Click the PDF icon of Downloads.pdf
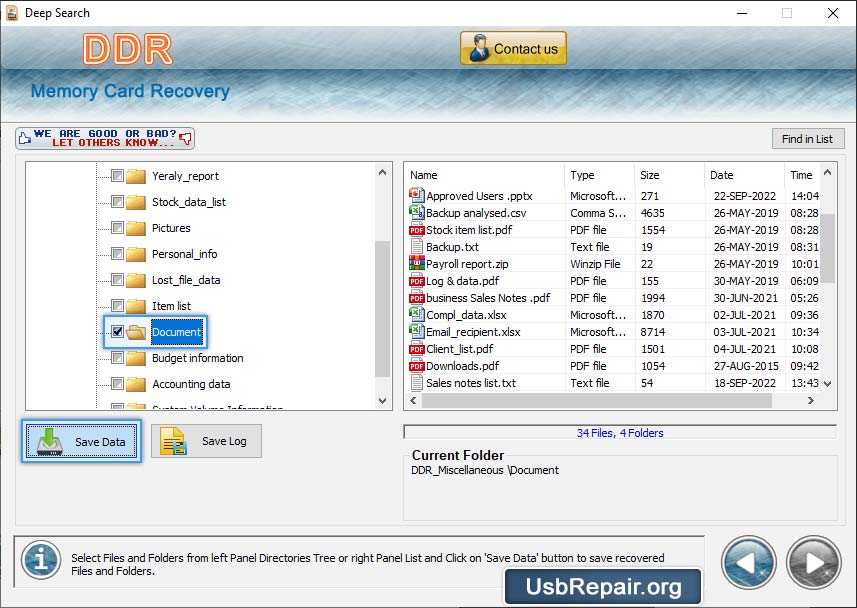 (x=416, y=365)
